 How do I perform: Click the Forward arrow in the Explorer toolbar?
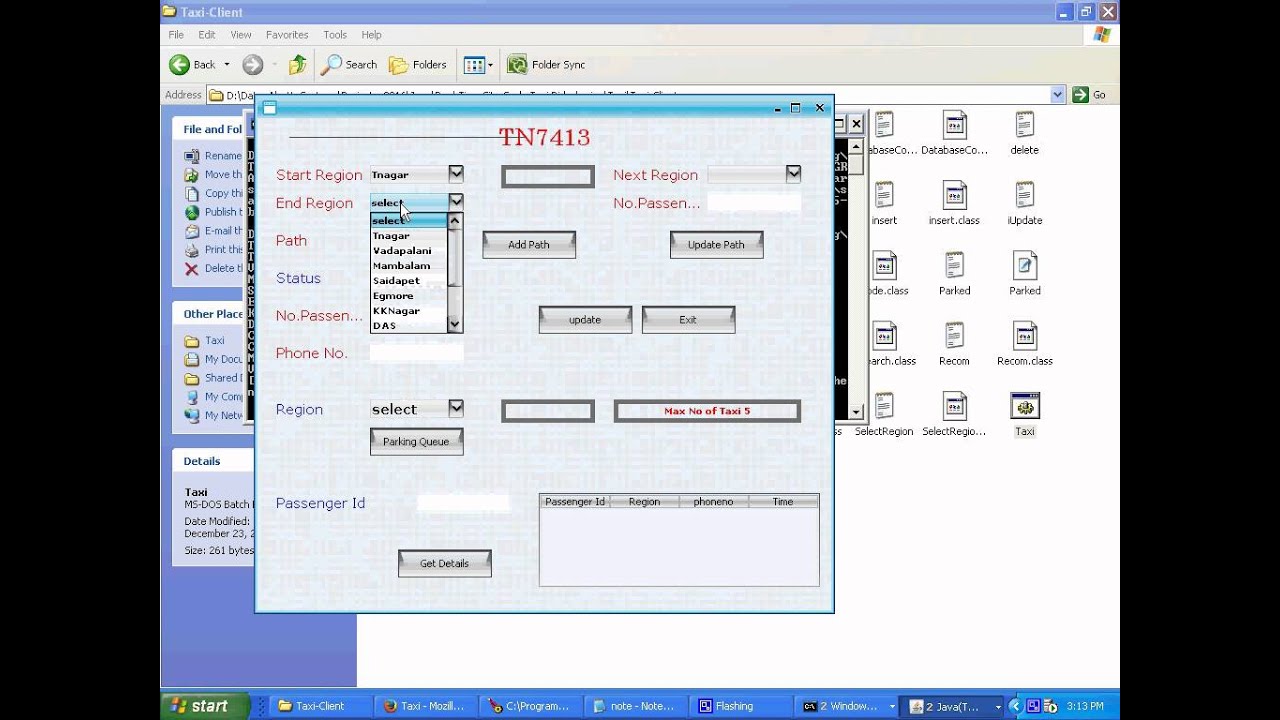click(x=252, y=65)
